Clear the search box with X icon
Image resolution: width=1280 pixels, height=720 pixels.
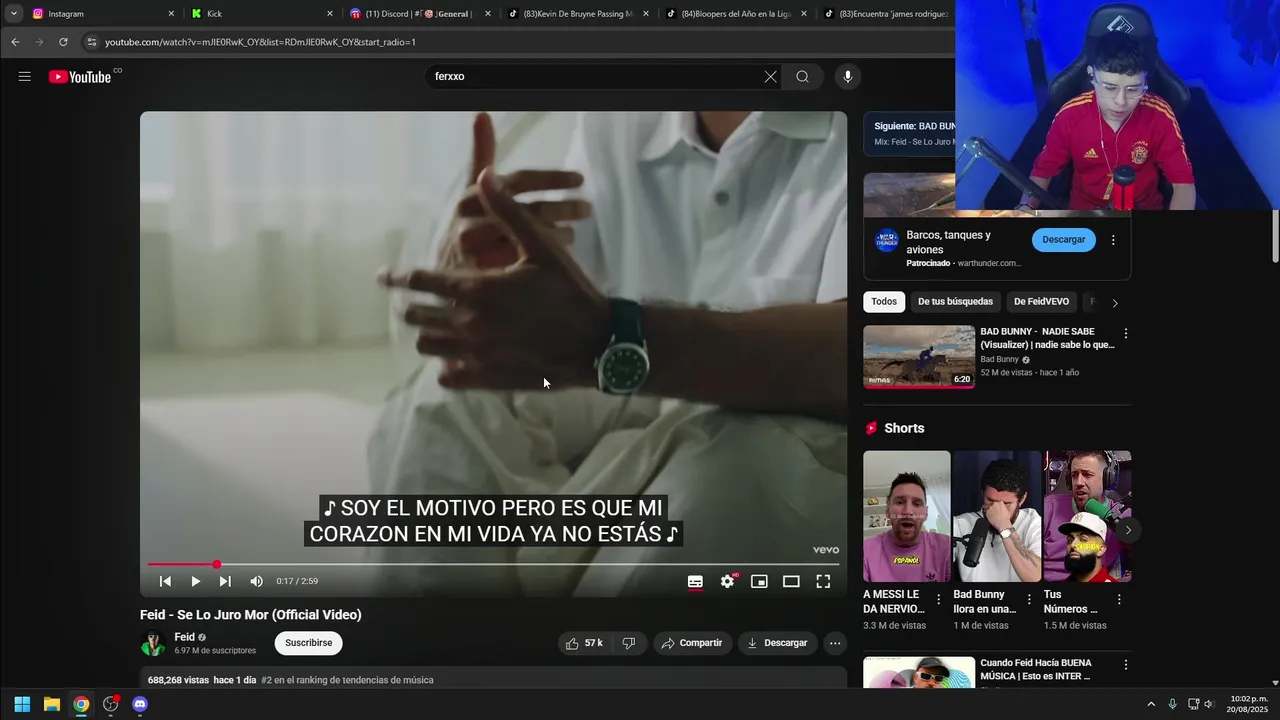[770, 77]
